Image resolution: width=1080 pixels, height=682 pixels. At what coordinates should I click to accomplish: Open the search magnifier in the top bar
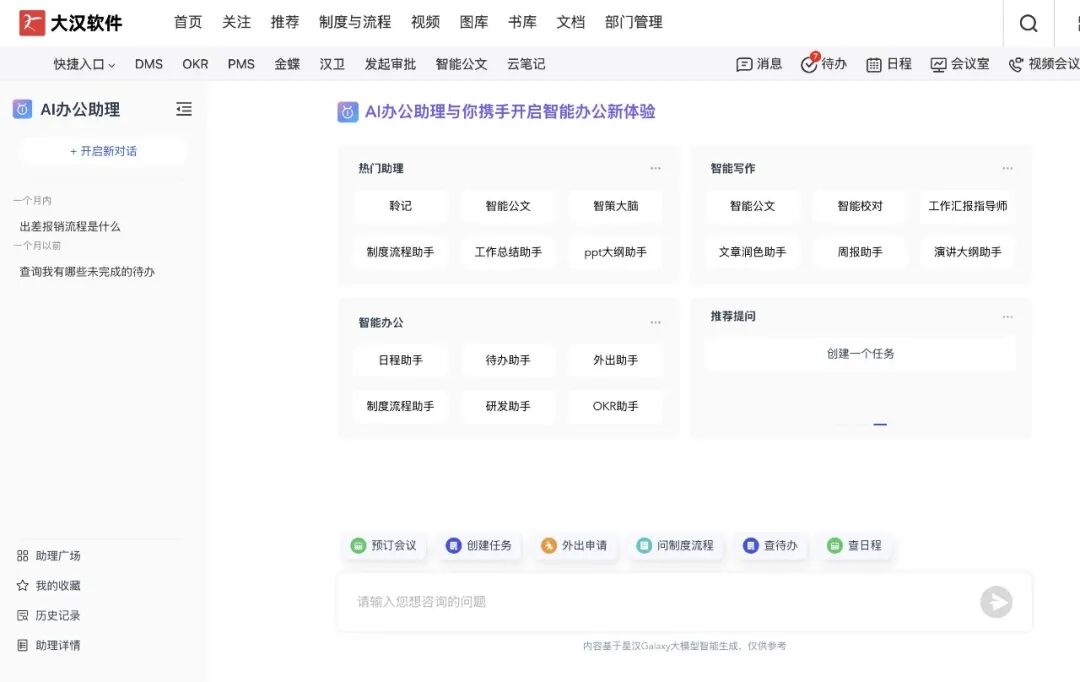[x=1028, y=22]
